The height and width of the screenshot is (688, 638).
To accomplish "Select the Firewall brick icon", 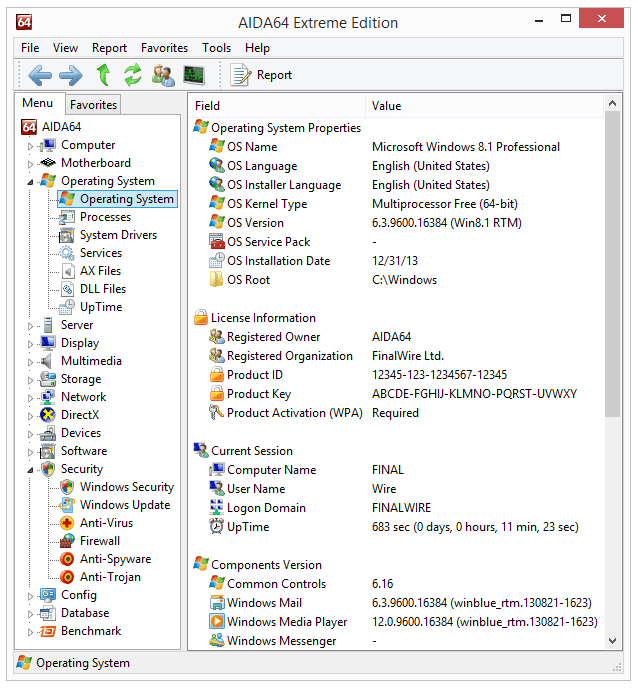I will [x=67, y=541].
